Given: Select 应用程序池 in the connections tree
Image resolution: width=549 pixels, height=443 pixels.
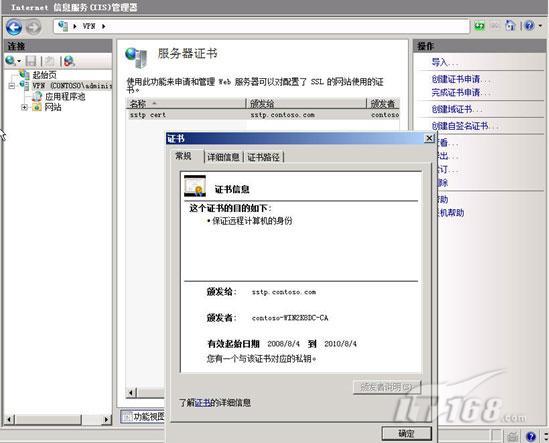Looking at the screenshot, I should 65,97.
